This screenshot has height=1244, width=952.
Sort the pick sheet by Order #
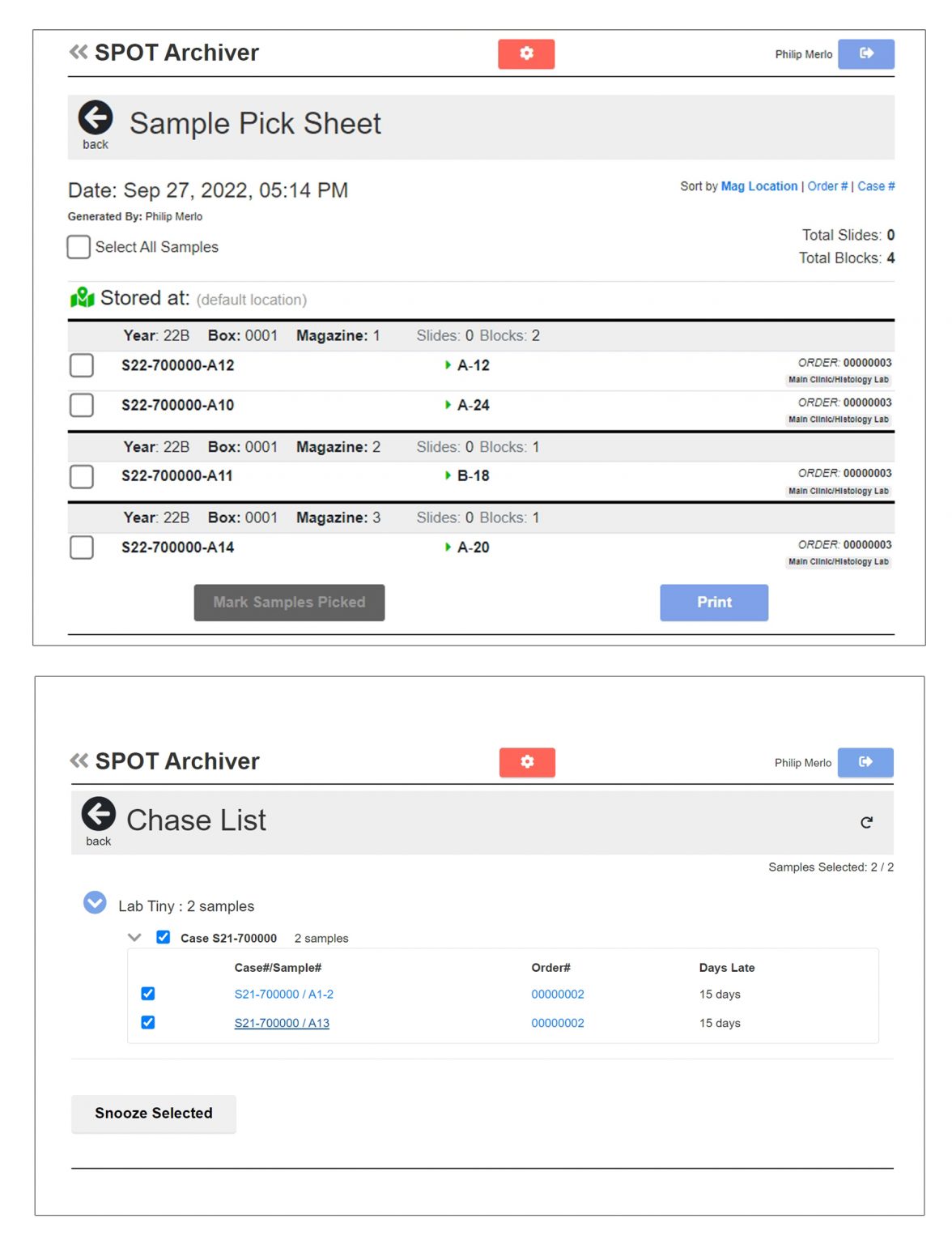827,186
